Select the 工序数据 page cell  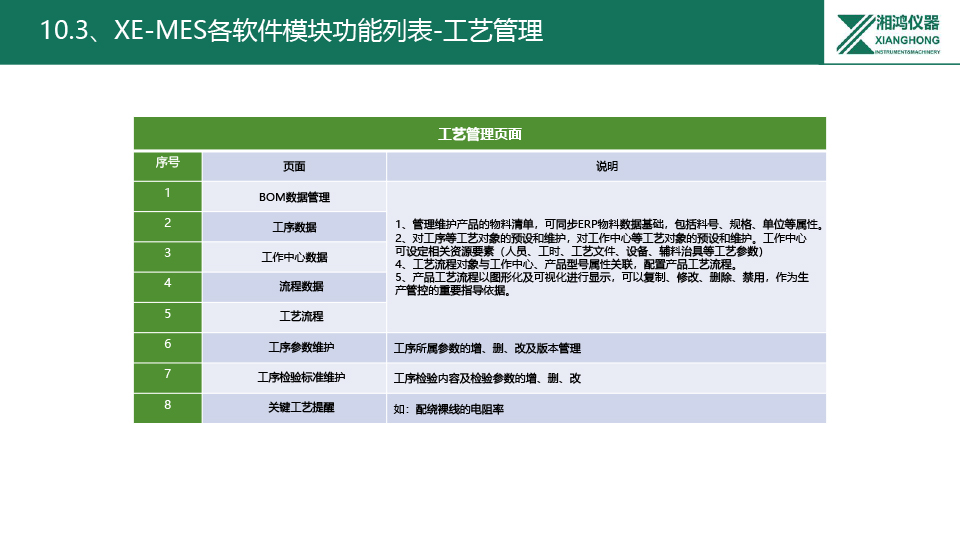(294, 227)
